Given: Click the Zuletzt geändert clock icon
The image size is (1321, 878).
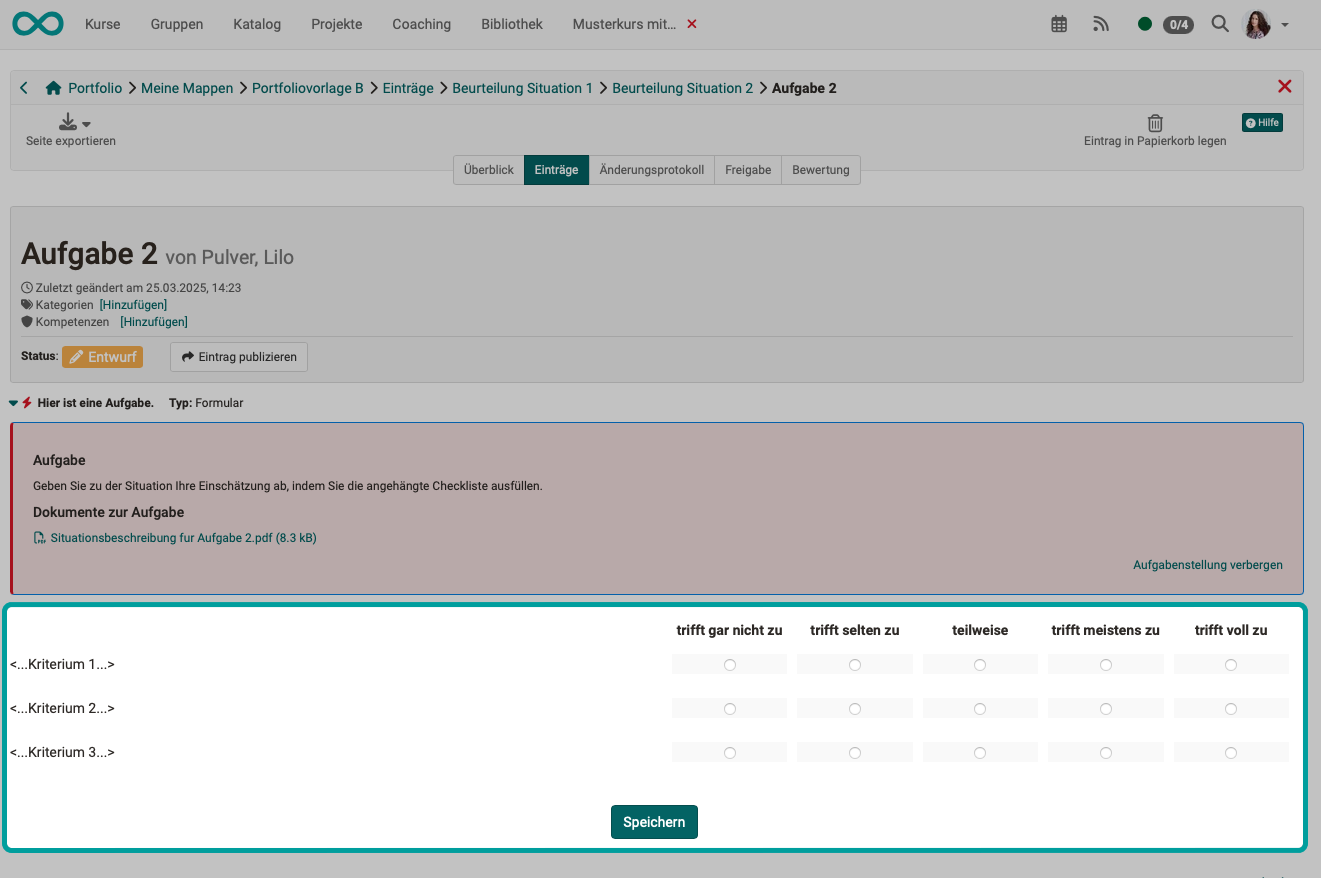Looking at the screenshot, I should [27, 287].
